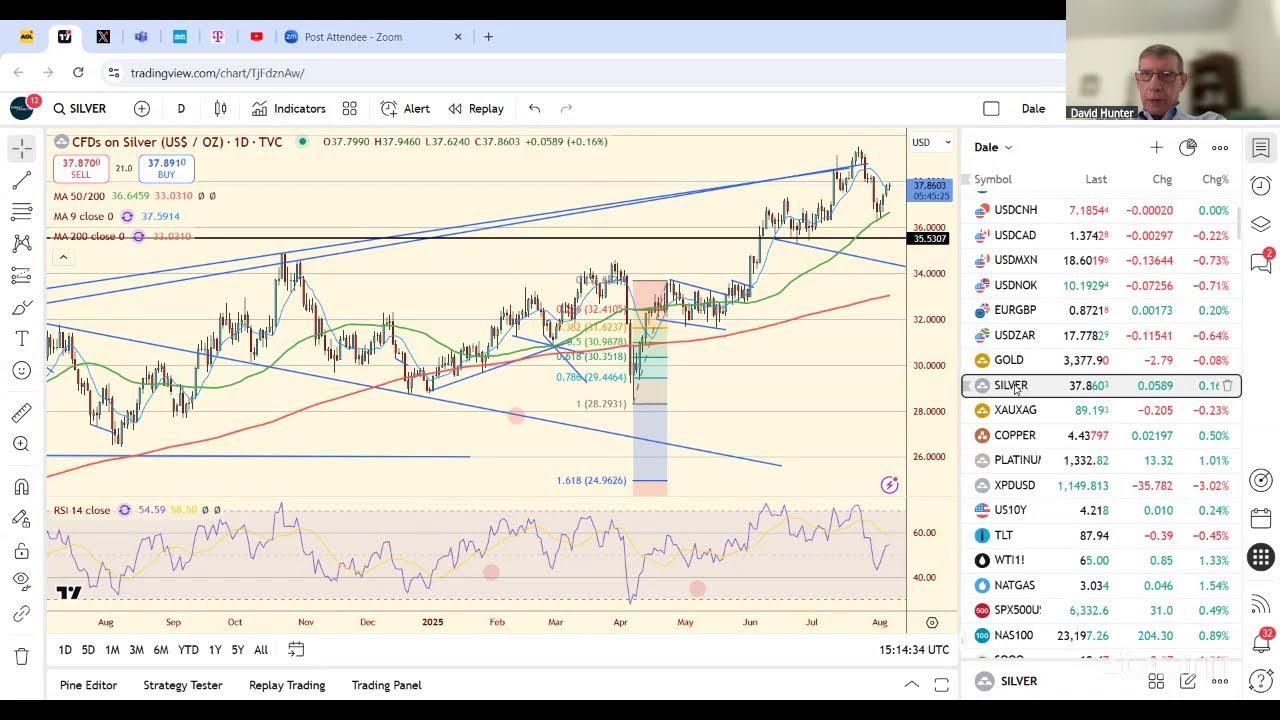Toggle hide all drawings eye icon
1280x720 pixels.
22,581
